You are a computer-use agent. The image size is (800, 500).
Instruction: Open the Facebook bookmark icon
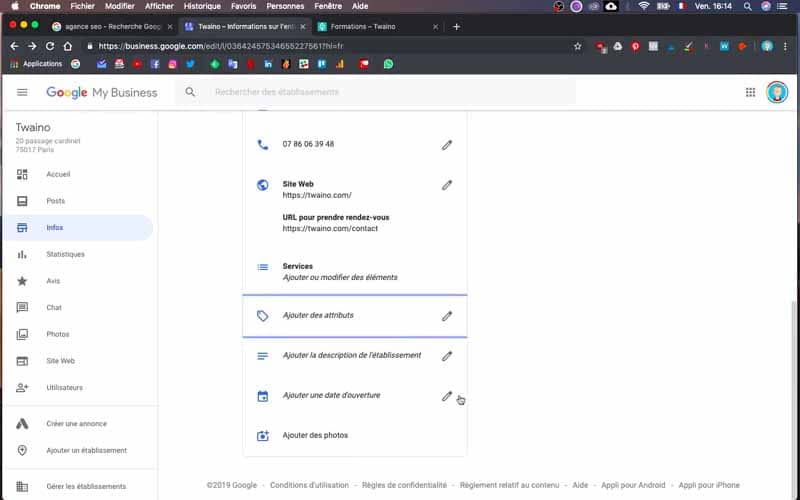[x=155, y=64]
